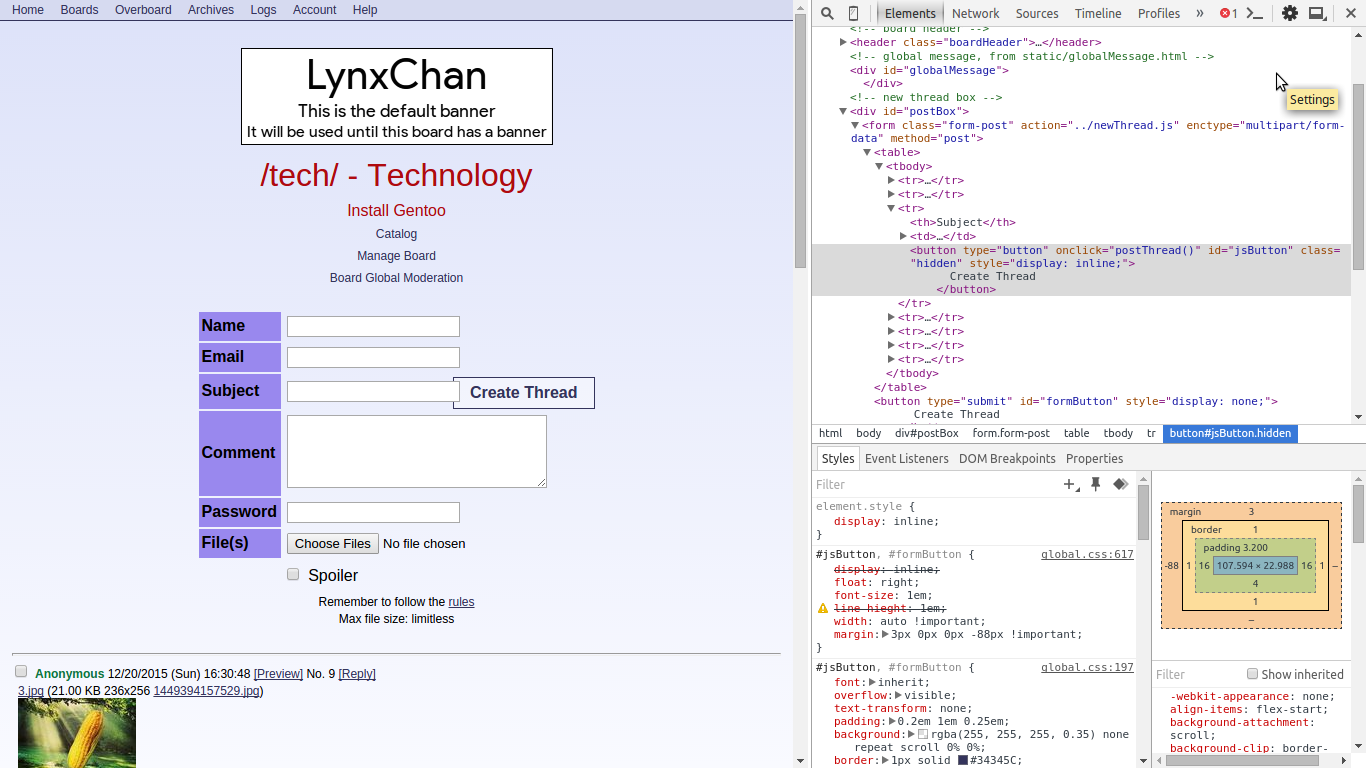Enable the Show inherited checkbox

point(1252,674)
